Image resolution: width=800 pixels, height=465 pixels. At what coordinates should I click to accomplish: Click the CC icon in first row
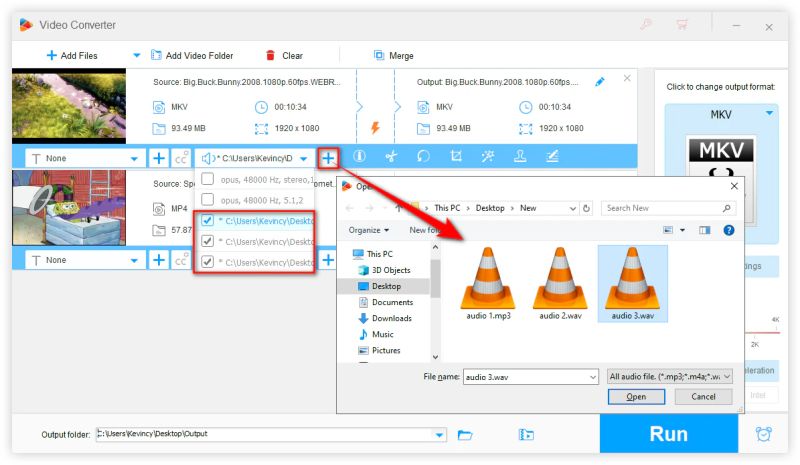click(x=182, y=158)
